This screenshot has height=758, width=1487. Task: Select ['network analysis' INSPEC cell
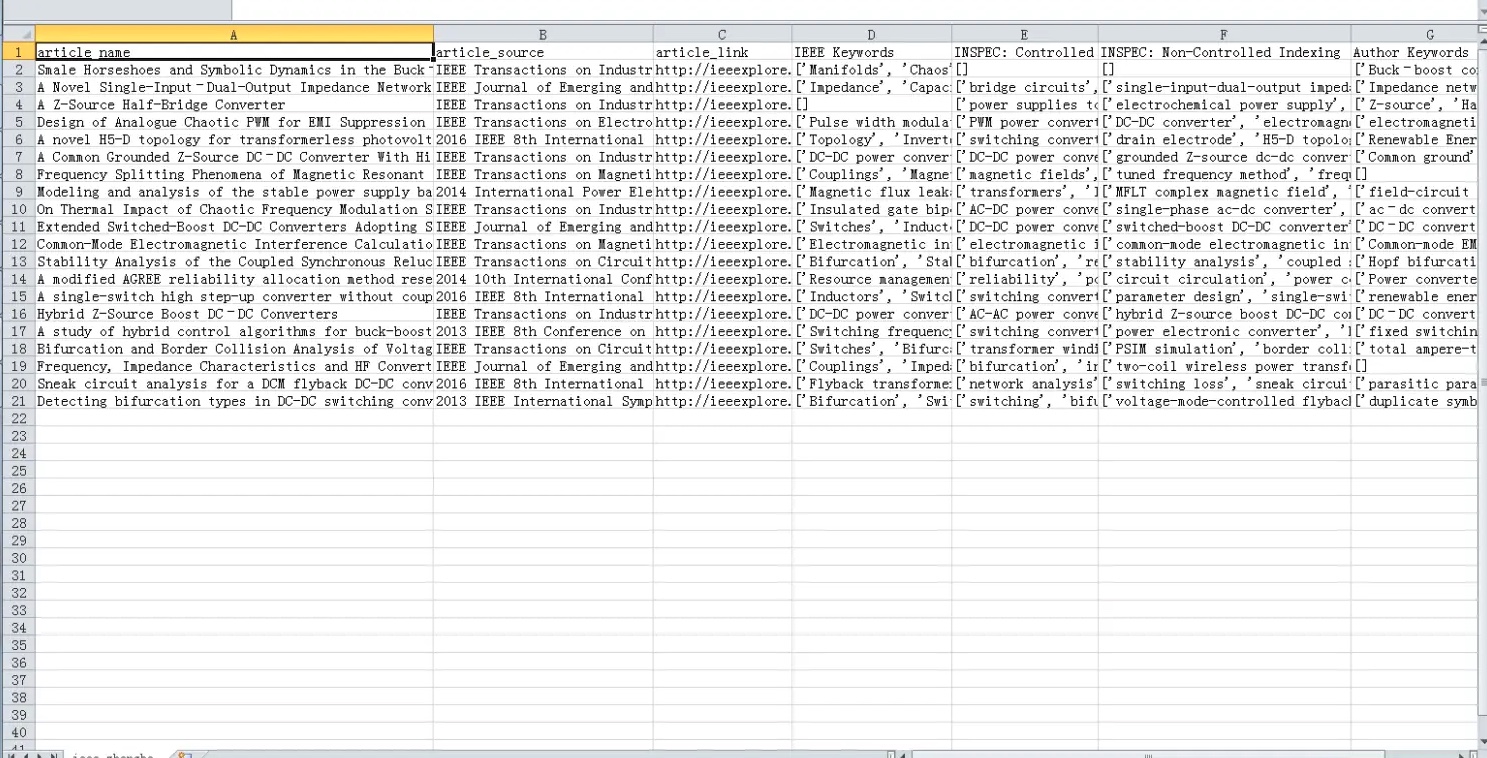(1025, 384)
